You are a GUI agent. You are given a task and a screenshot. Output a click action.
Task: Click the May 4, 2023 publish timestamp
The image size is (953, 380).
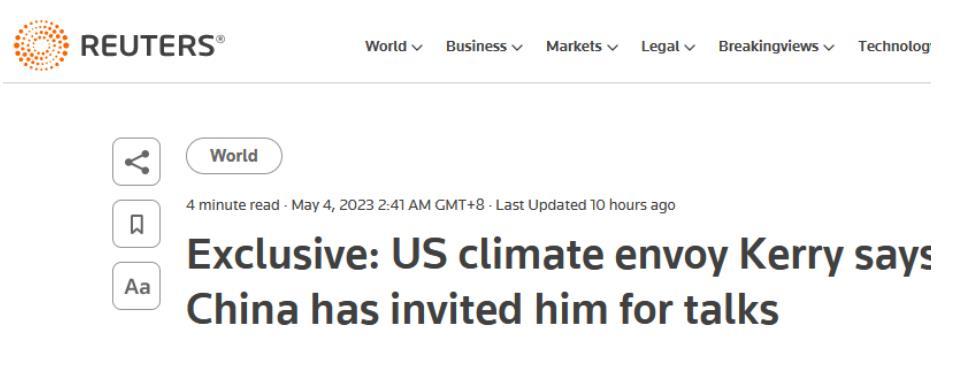click(388, 205)
